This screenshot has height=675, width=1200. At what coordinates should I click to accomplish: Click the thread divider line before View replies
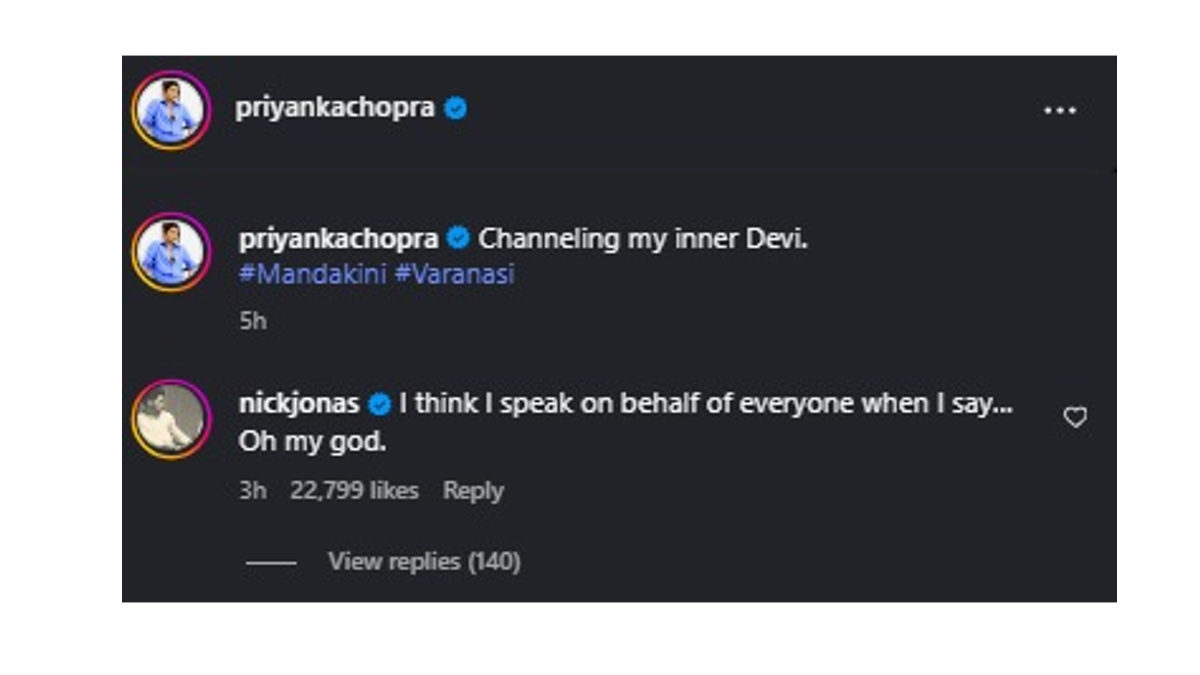click(270, 563)
